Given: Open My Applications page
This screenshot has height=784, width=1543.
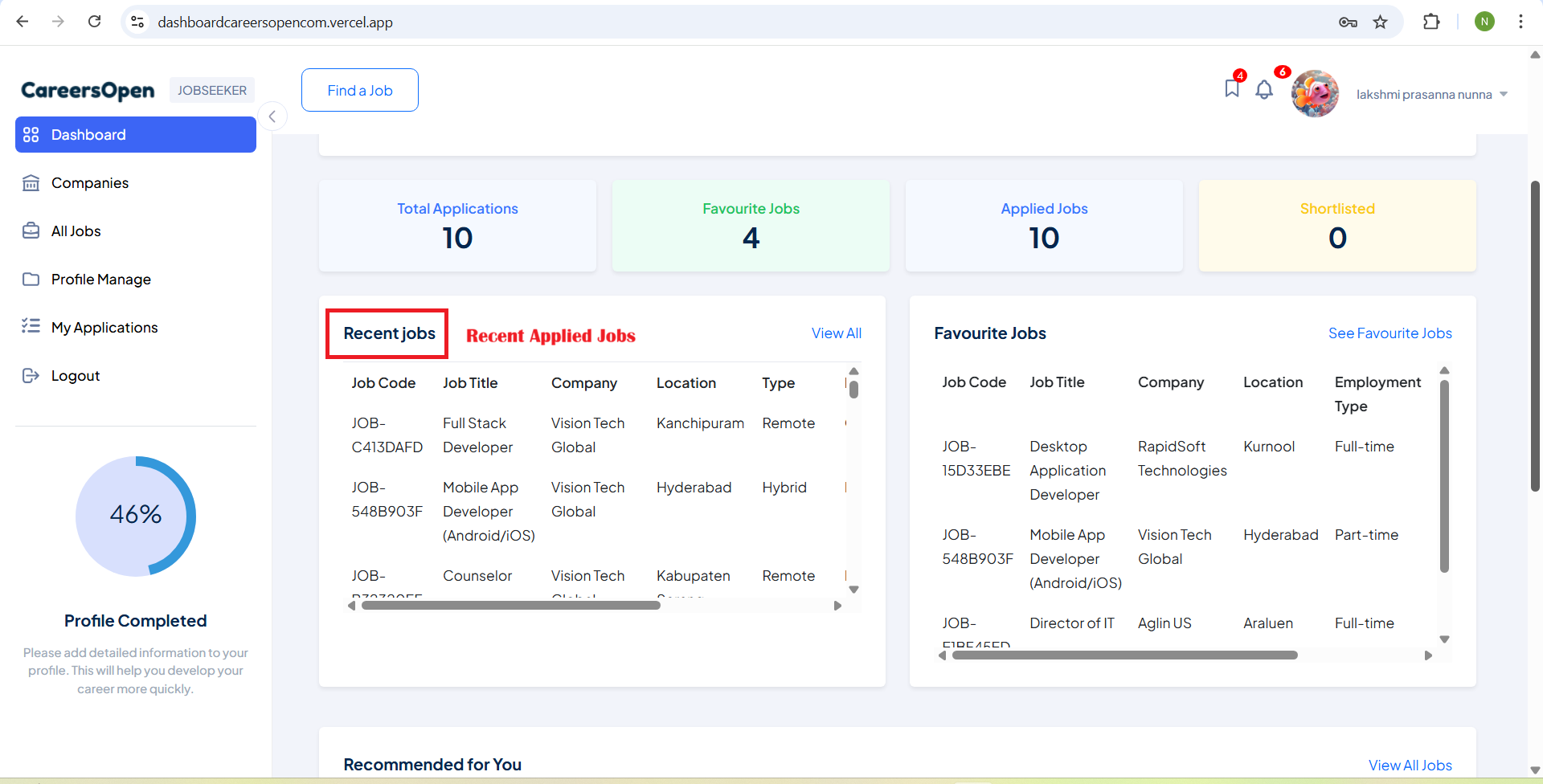Looking at the screenshot, I should tap(104, 328).
